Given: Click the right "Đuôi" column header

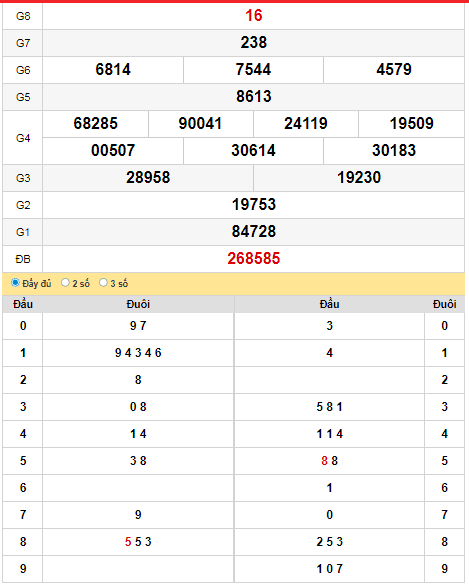Looking at the screenshot, I should tap(444, 304).
